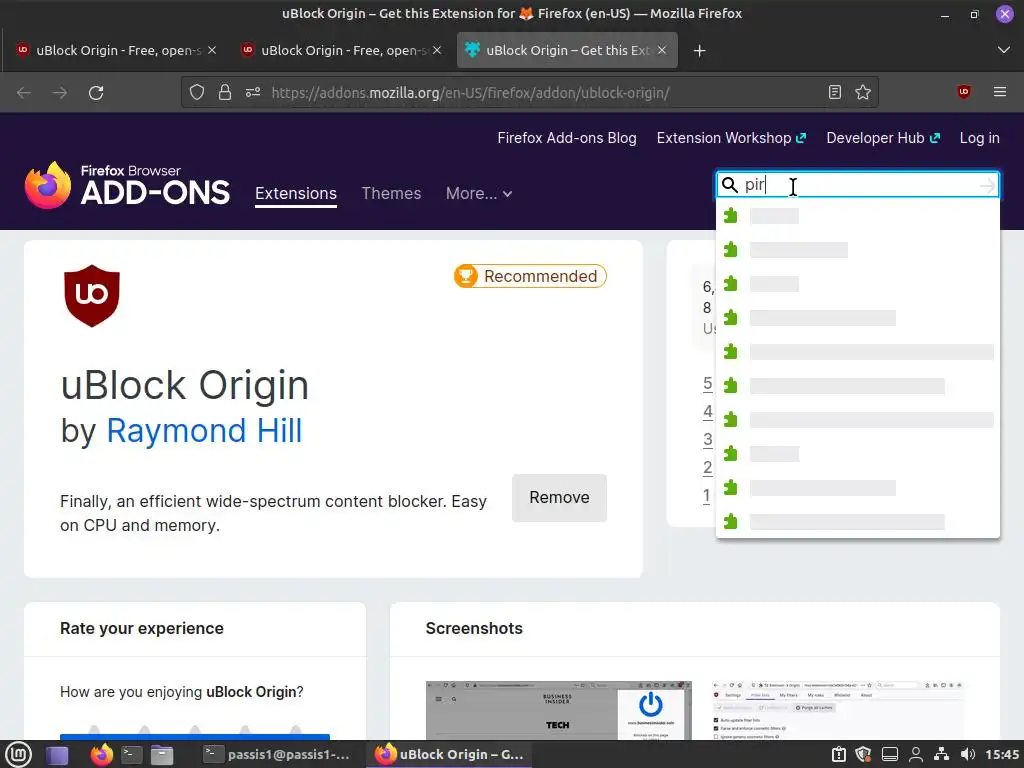Switch to first uBlock Origin tab
Viewport: 1024px width, 768px height.
click(116, 50)
